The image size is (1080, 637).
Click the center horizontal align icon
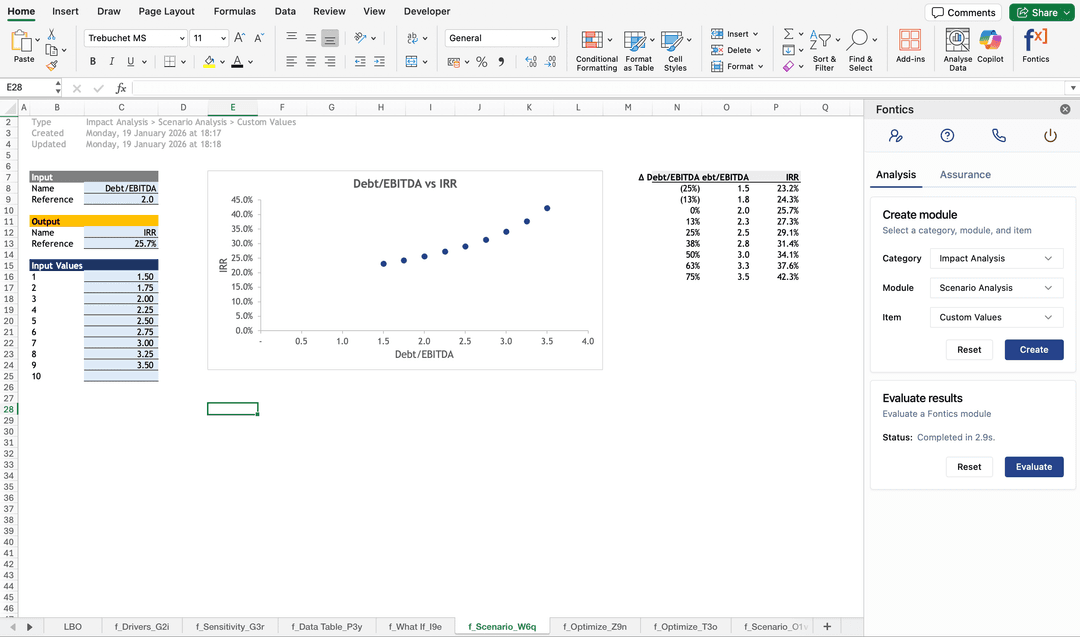pos(311,61)
